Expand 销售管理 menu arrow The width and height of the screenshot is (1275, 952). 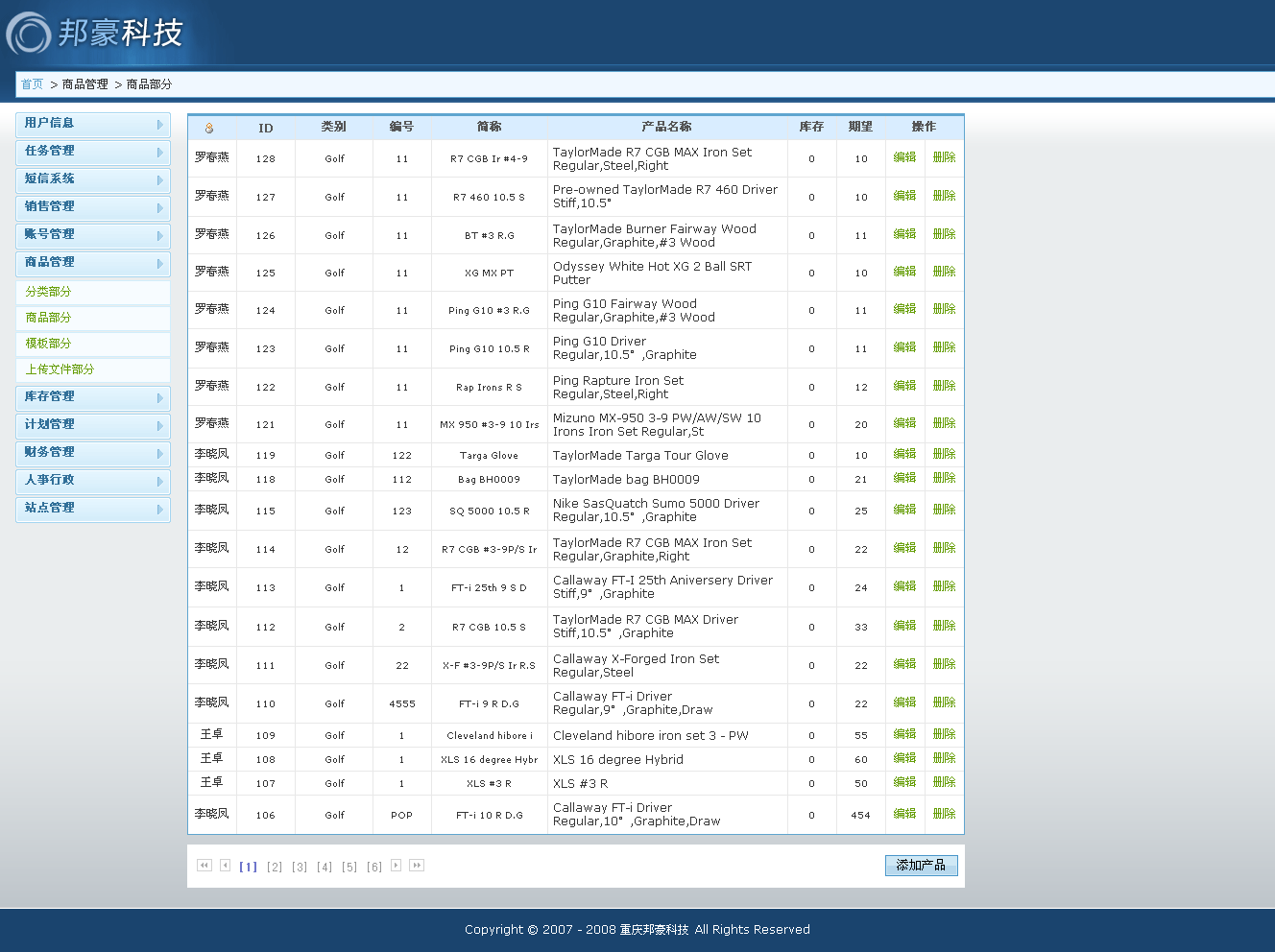click(x=159, y=208)
